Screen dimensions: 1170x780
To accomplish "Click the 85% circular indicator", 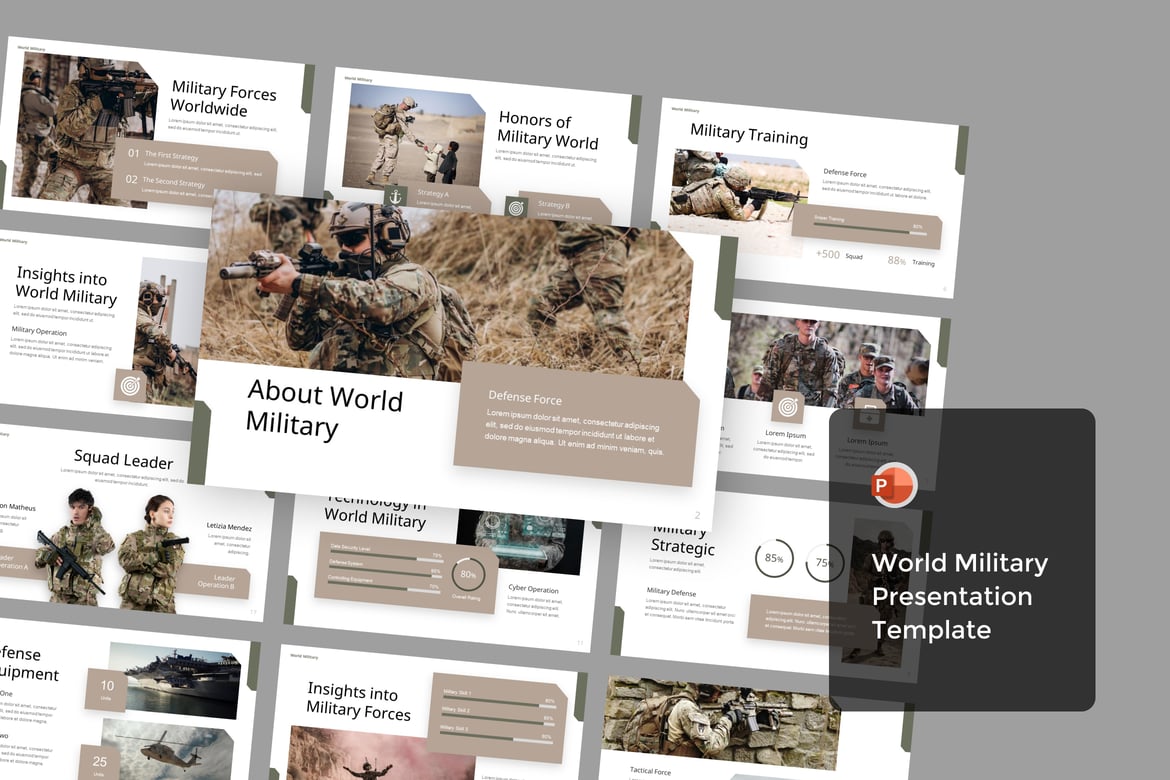I will point(774,558).
